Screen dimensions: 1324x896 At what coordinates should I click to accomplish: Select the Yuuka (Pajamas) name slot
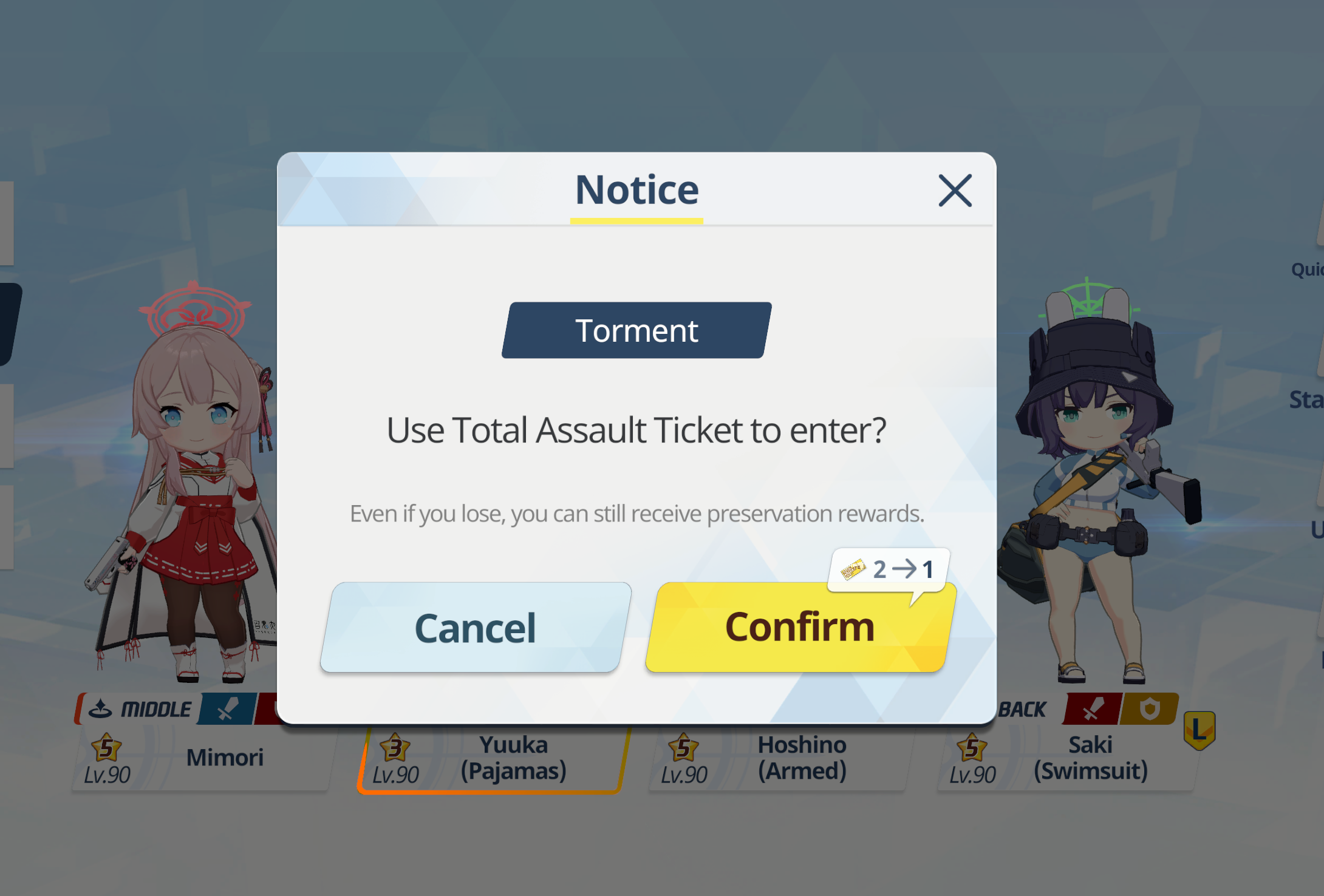click(491, 759)
